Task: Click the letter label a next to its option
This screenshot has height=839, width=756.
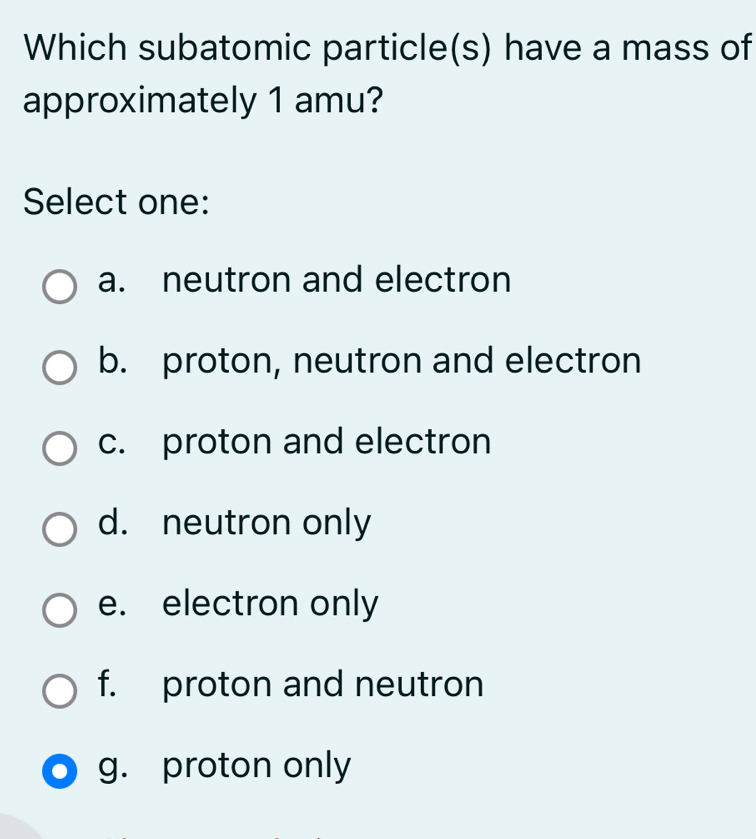Action: click(110, 280)
